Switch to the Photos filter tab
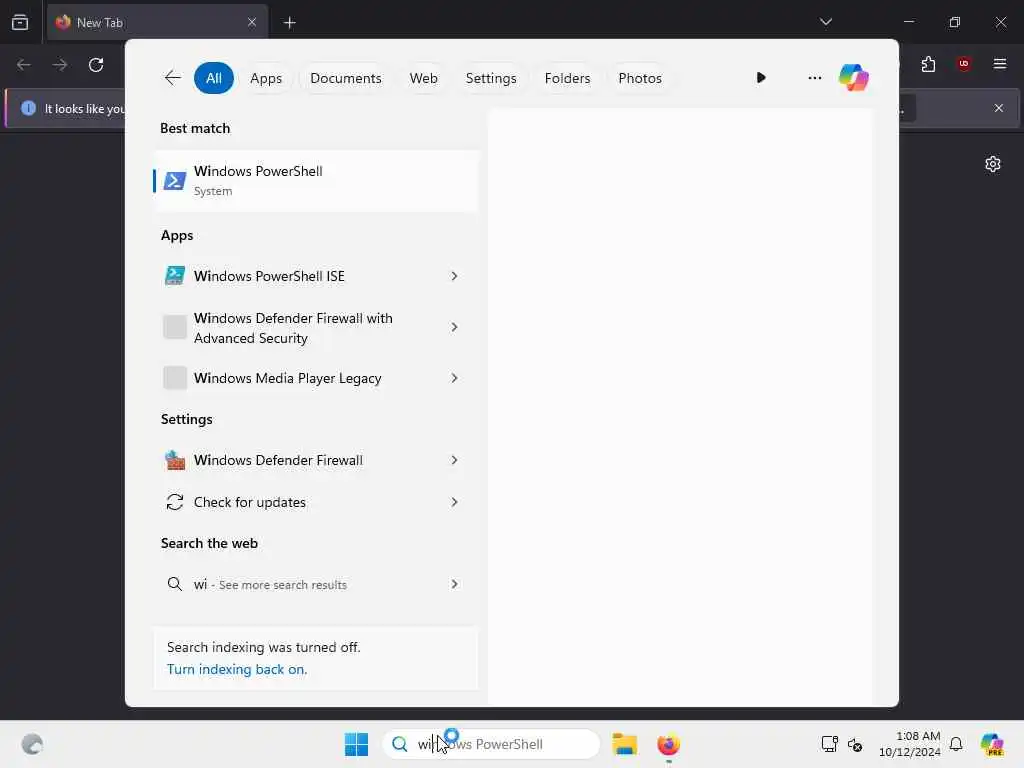 pos(639,78)
